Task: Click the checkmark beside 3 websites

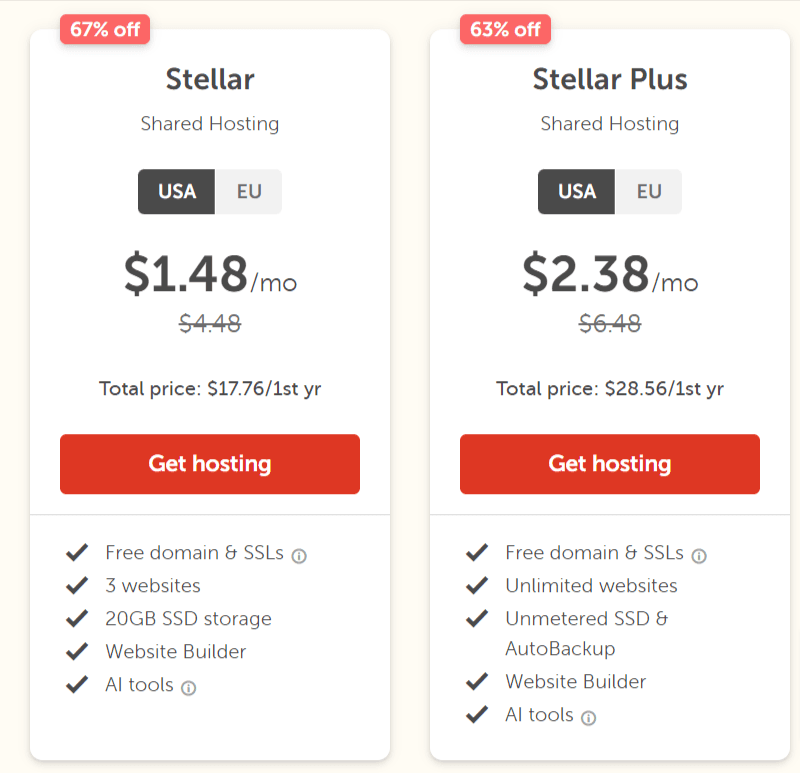Action: coord(77,585)
